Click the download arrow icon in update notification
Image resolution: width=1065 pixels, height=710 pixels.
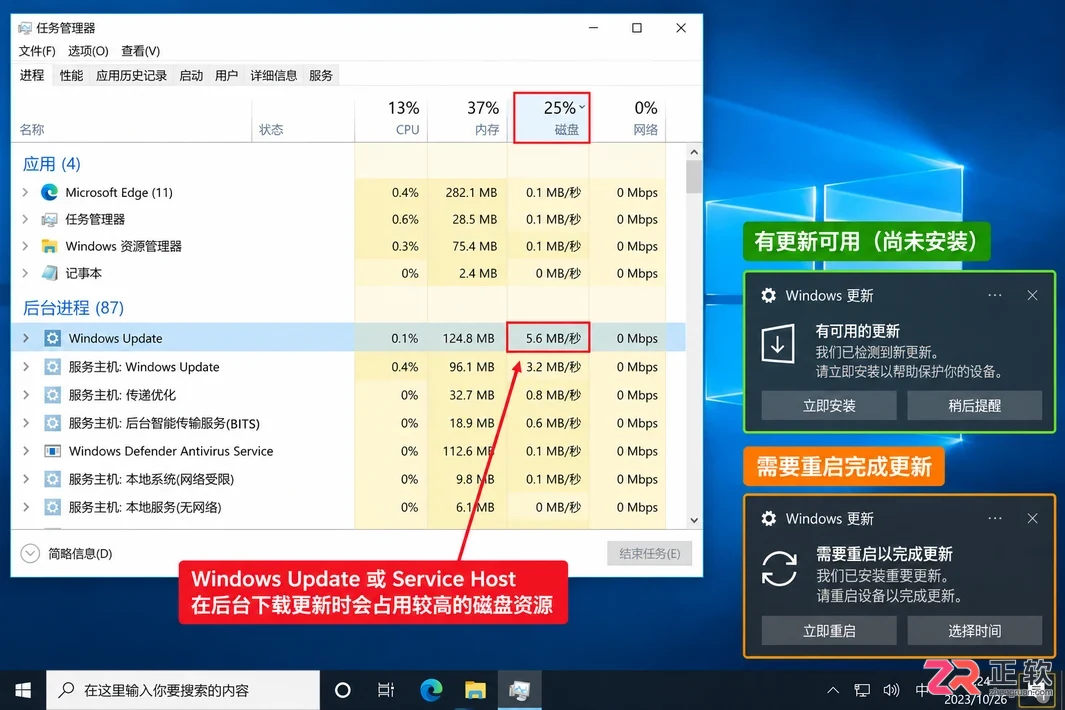[x=778, y=344]
